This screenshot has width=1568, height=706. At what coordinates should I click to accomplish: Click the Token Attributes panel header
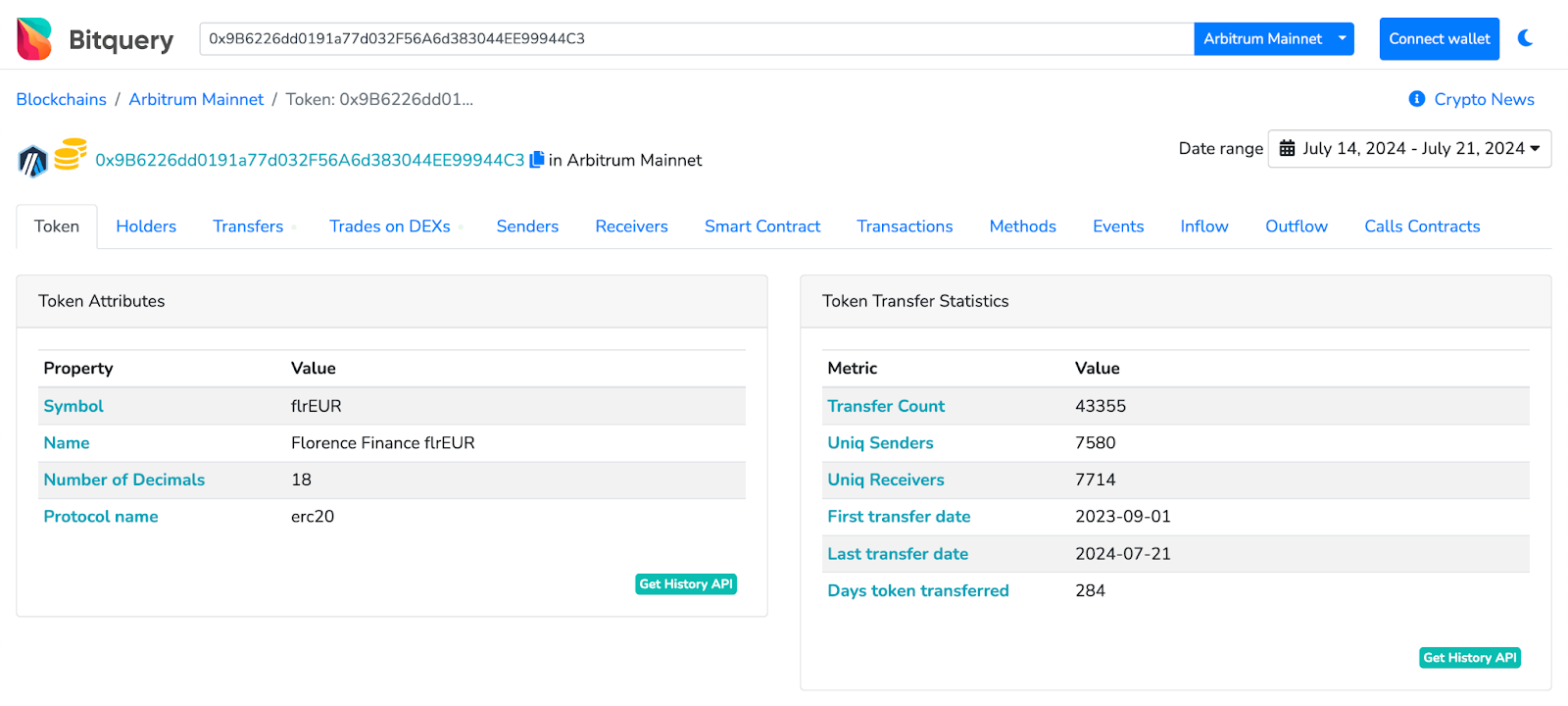point(392,301)
